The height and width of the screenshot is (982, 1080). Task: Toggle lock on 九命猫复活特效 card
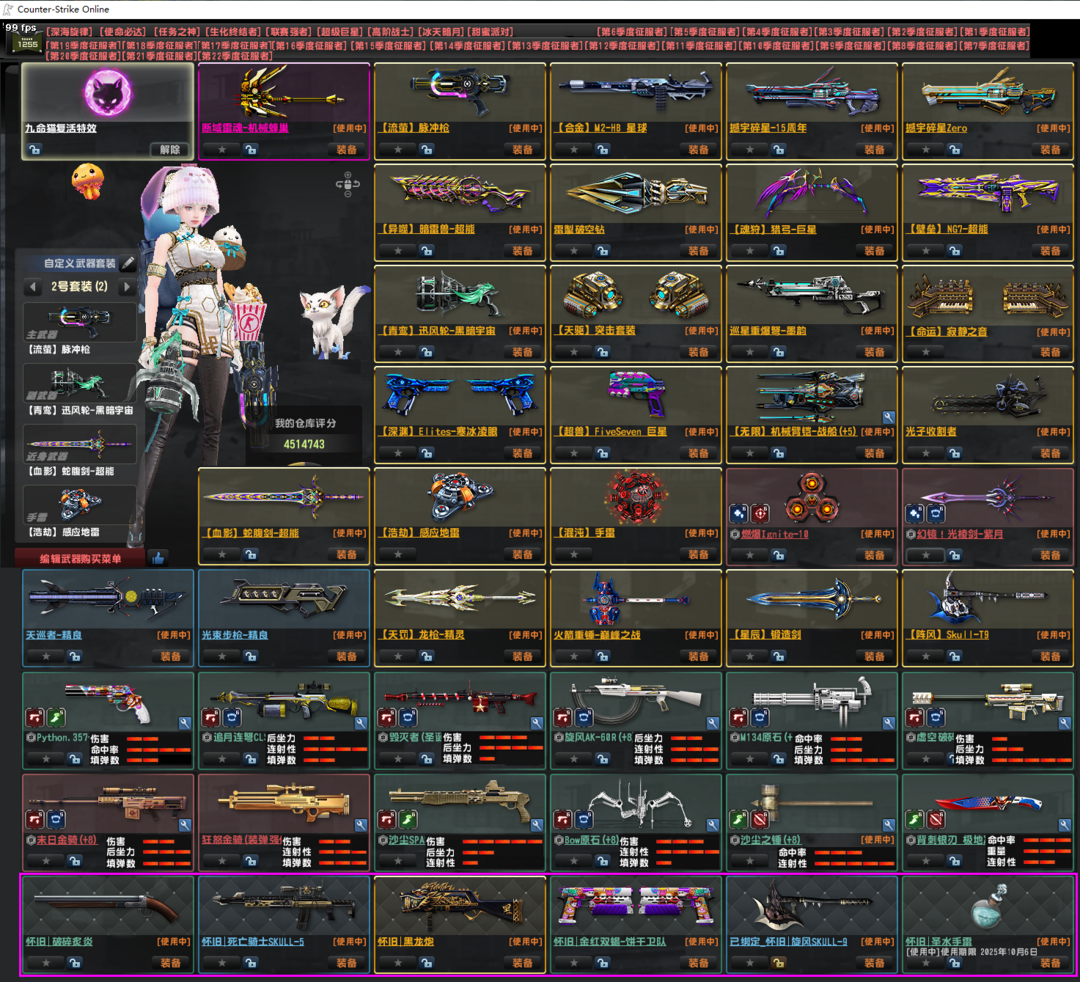tap(34, 149)
